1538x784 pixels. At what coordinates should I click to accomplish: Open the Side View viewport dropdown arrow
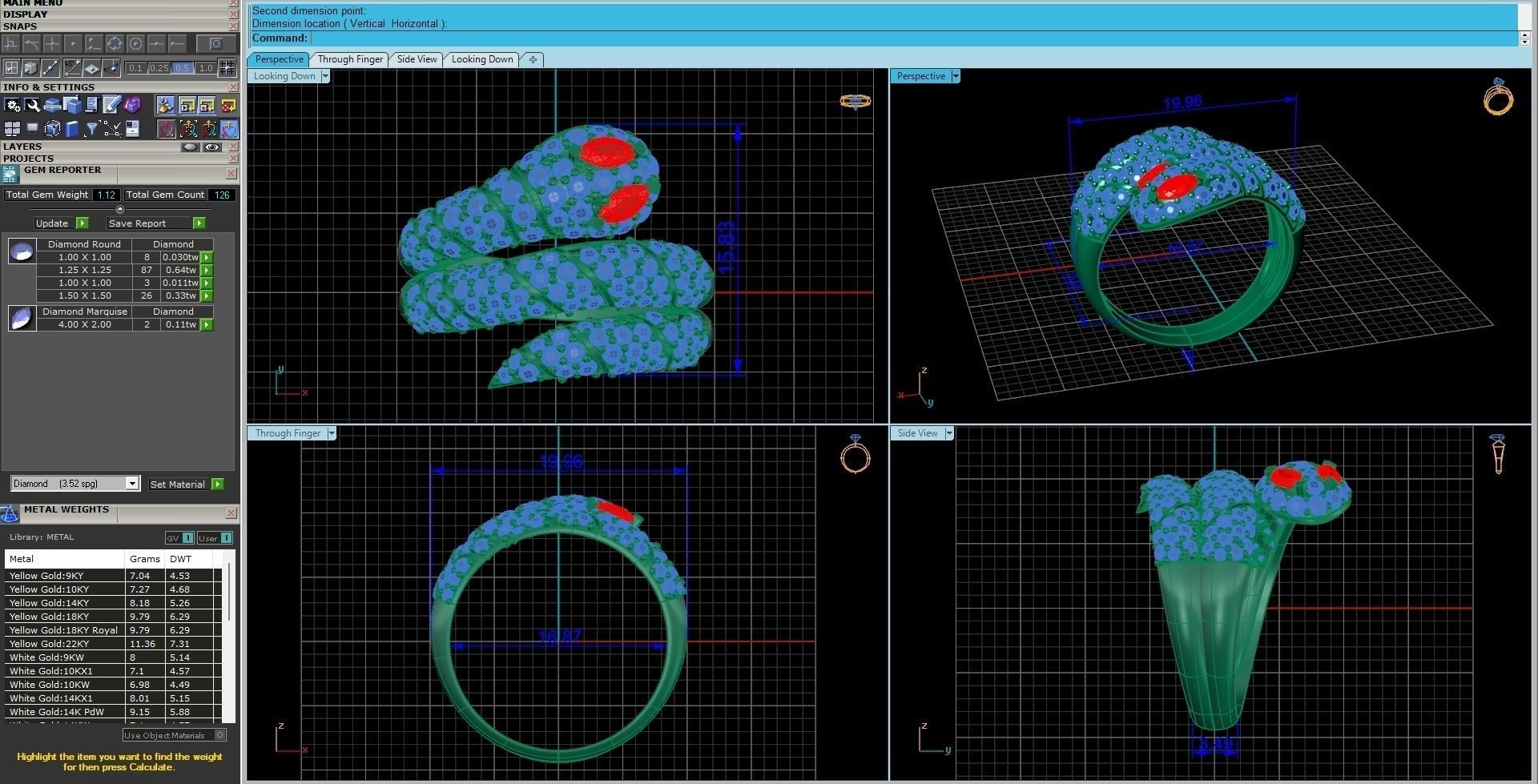[x=949, y=433]
